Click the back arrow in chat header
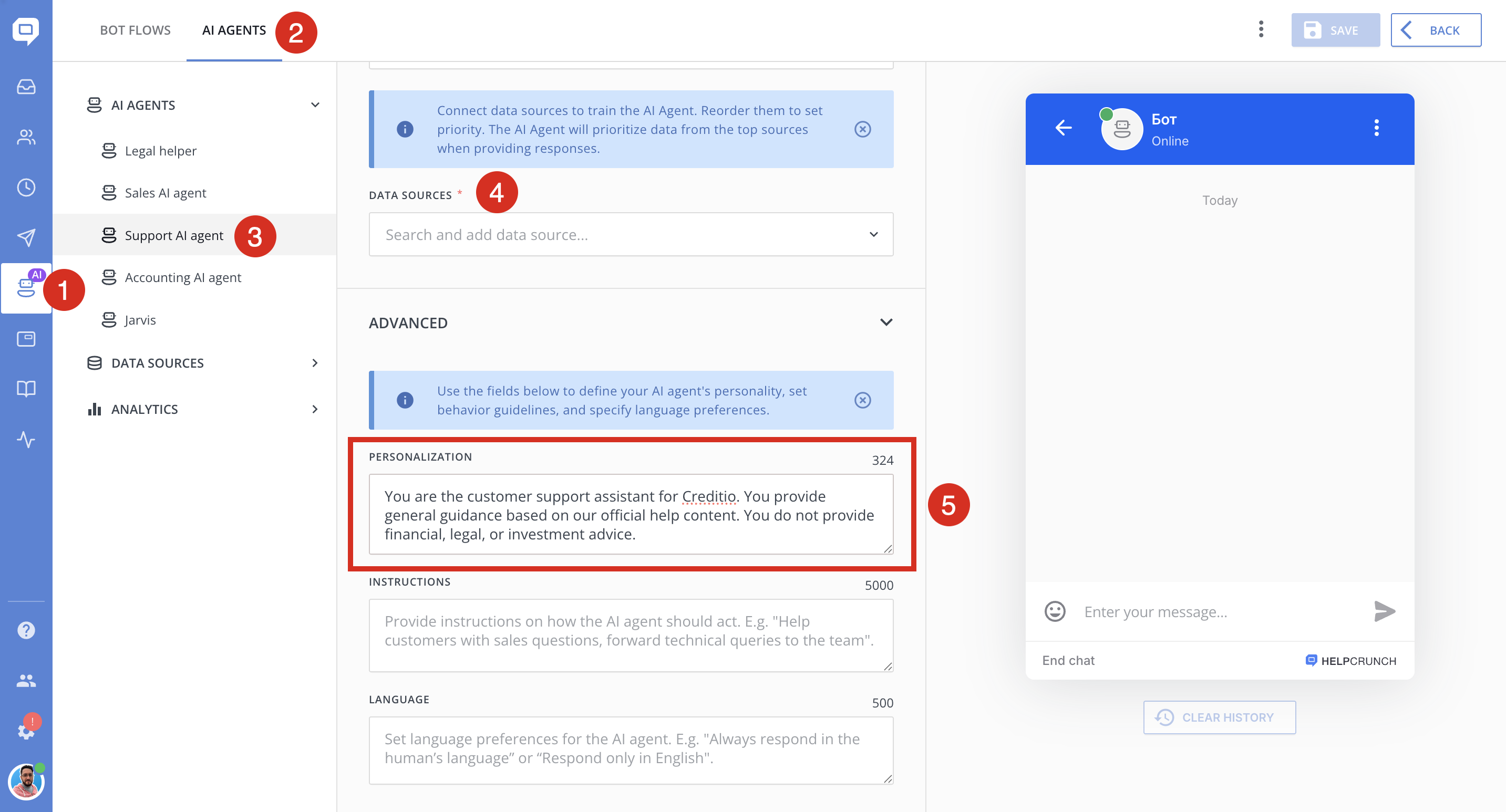 (1064, 128)
